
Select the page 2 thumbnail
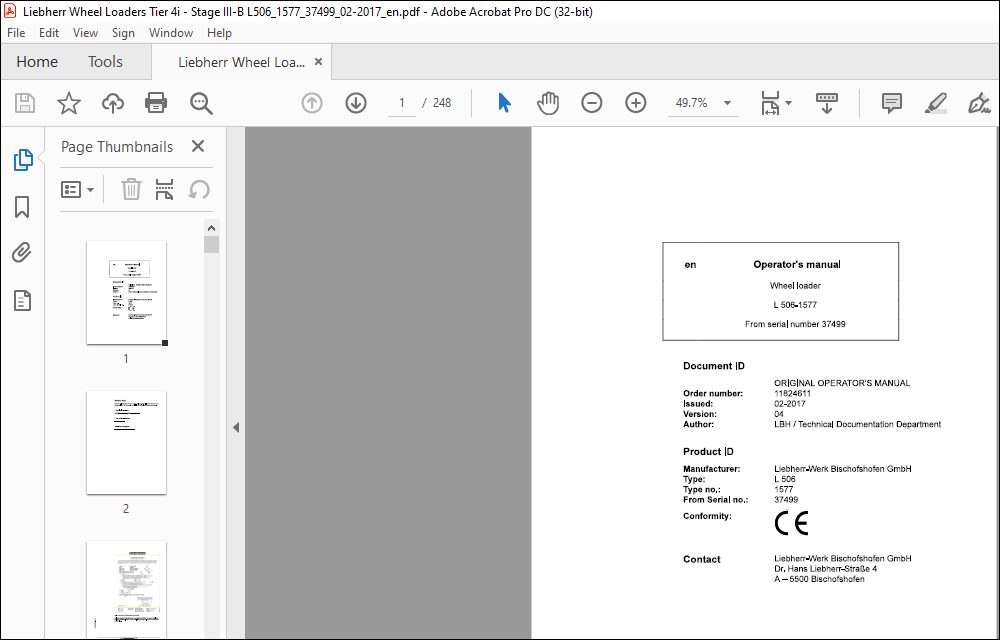coord(126,442)
